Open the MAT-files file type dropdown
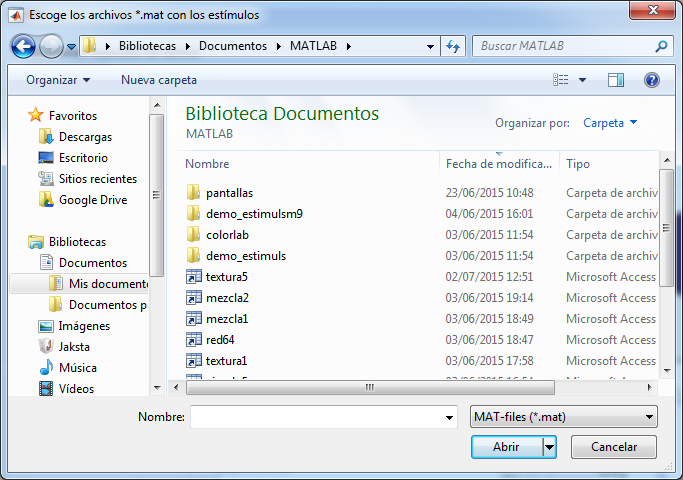 click(563, 416)
